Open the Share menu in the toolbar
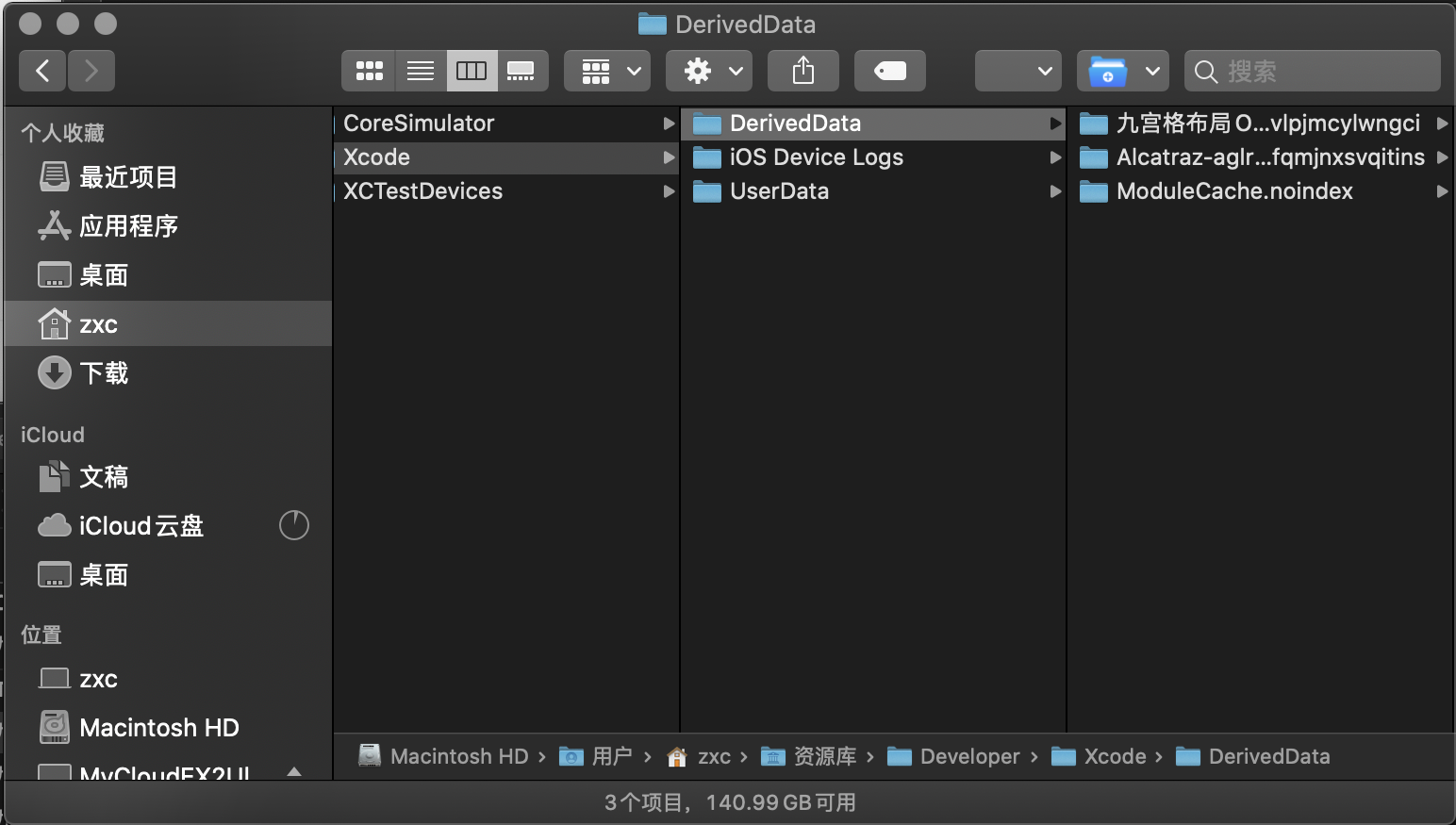This screenshot has width=1456, height=825. (x=802, y=71)
